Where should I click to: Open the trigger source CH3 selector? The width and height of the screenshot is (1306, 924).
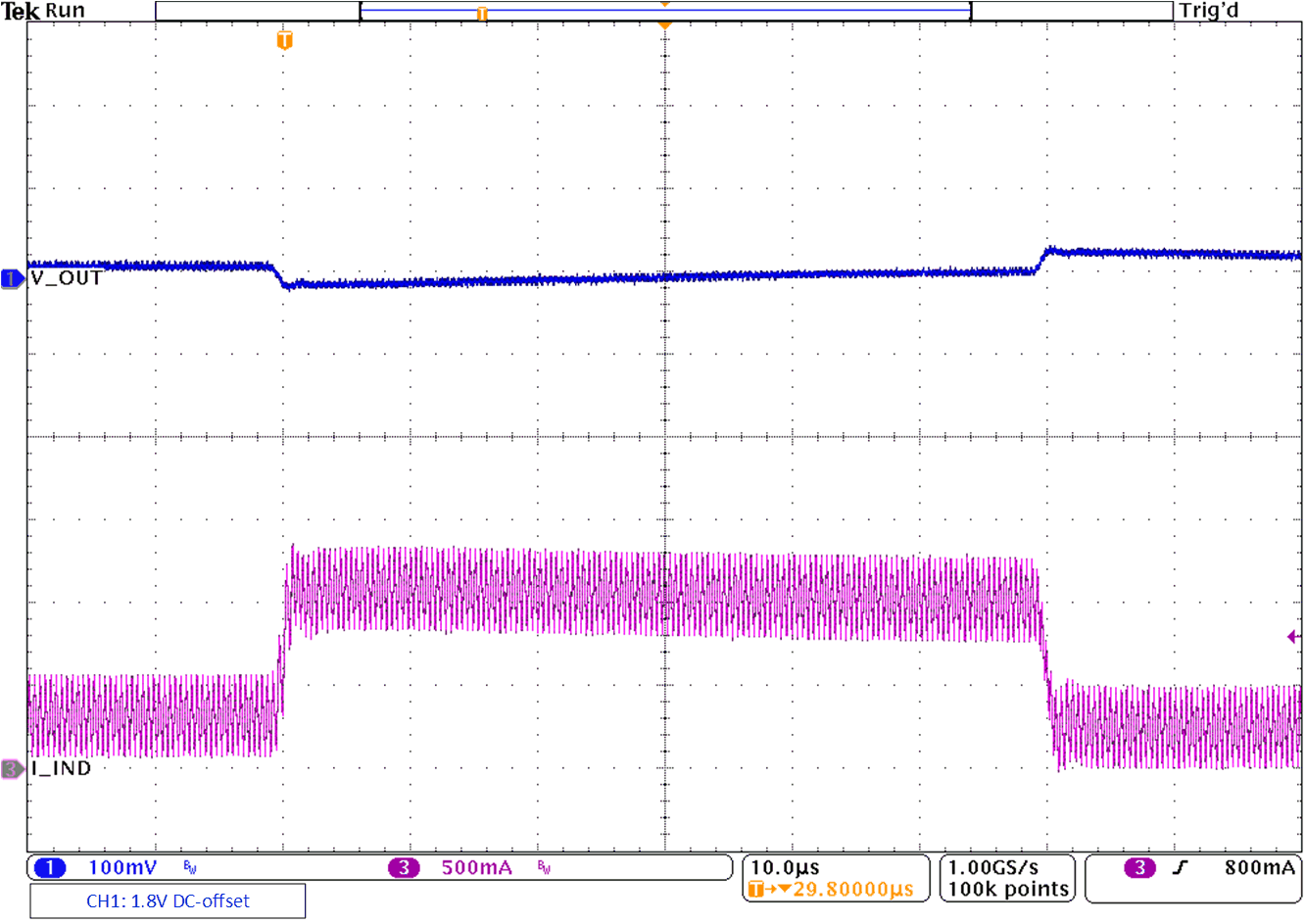(1139, 867)
